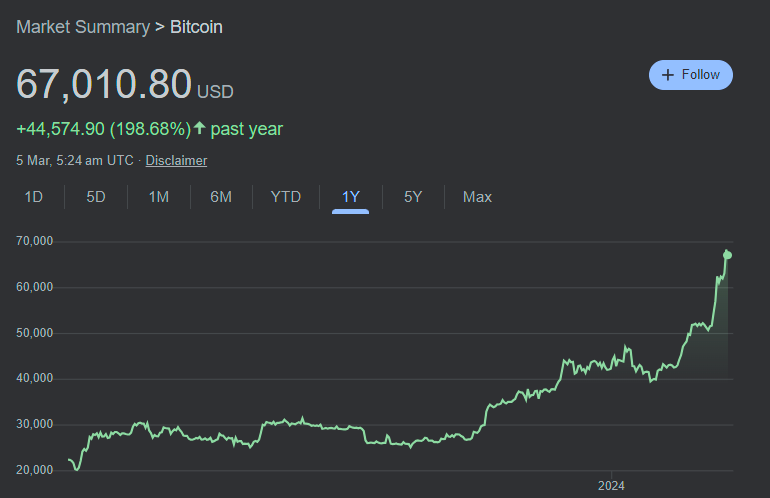Click the USD currency label

[x=215, y=92]
